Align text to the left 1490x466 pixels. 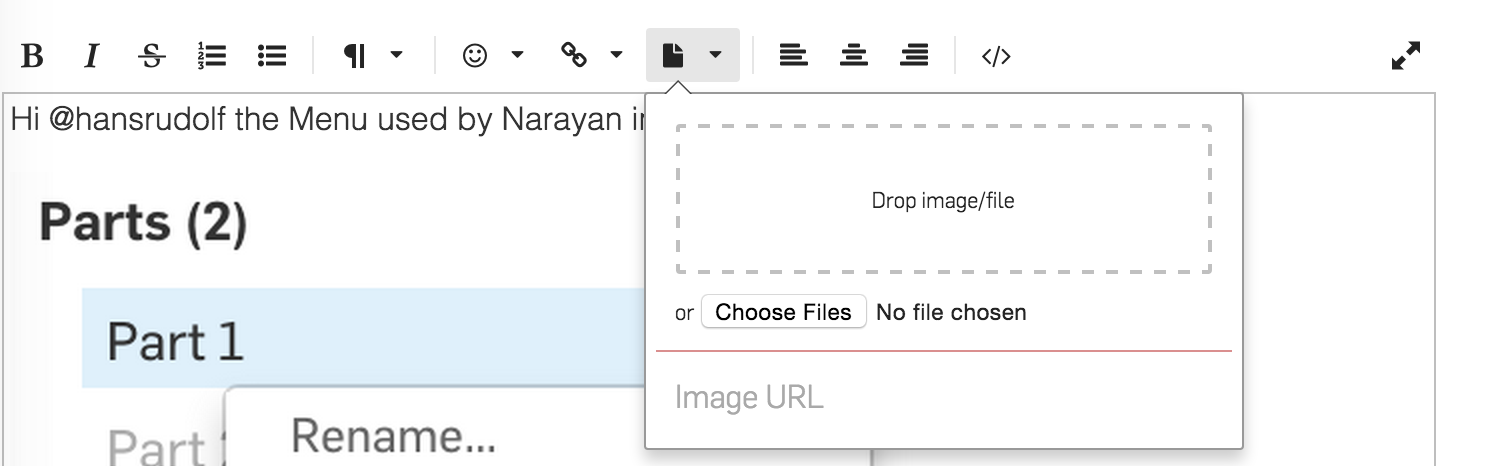[x=793, y=56]
